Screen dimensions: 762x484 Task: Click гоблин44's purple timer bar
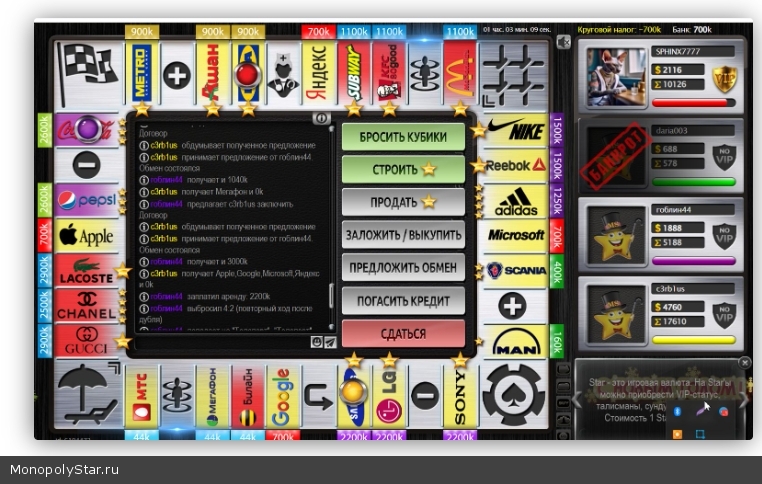(x=693, y=261)
